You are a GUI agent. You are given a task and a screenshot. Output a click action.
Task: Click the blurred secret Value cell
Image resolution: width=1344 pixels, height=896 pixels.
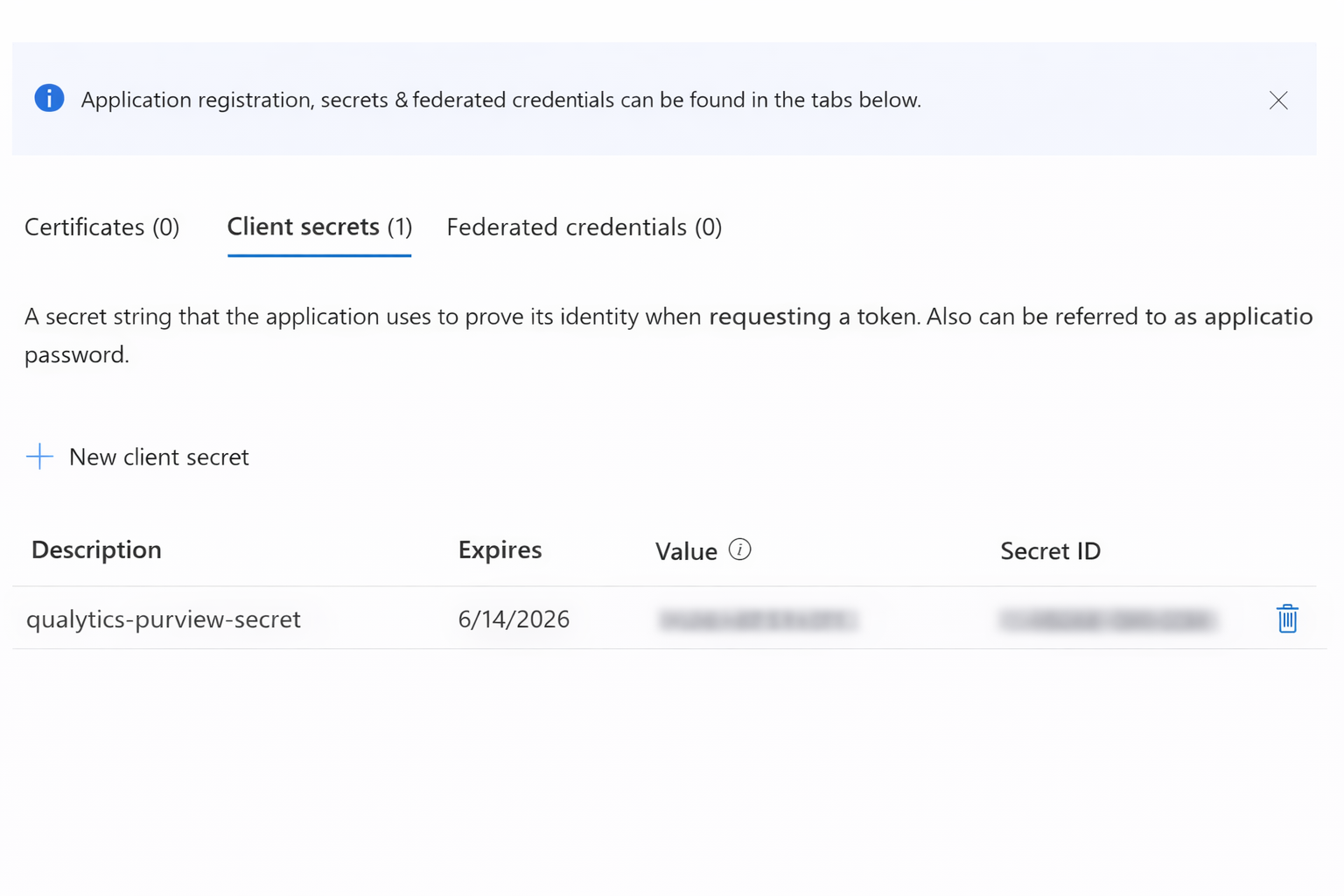(x=757, y=620)
